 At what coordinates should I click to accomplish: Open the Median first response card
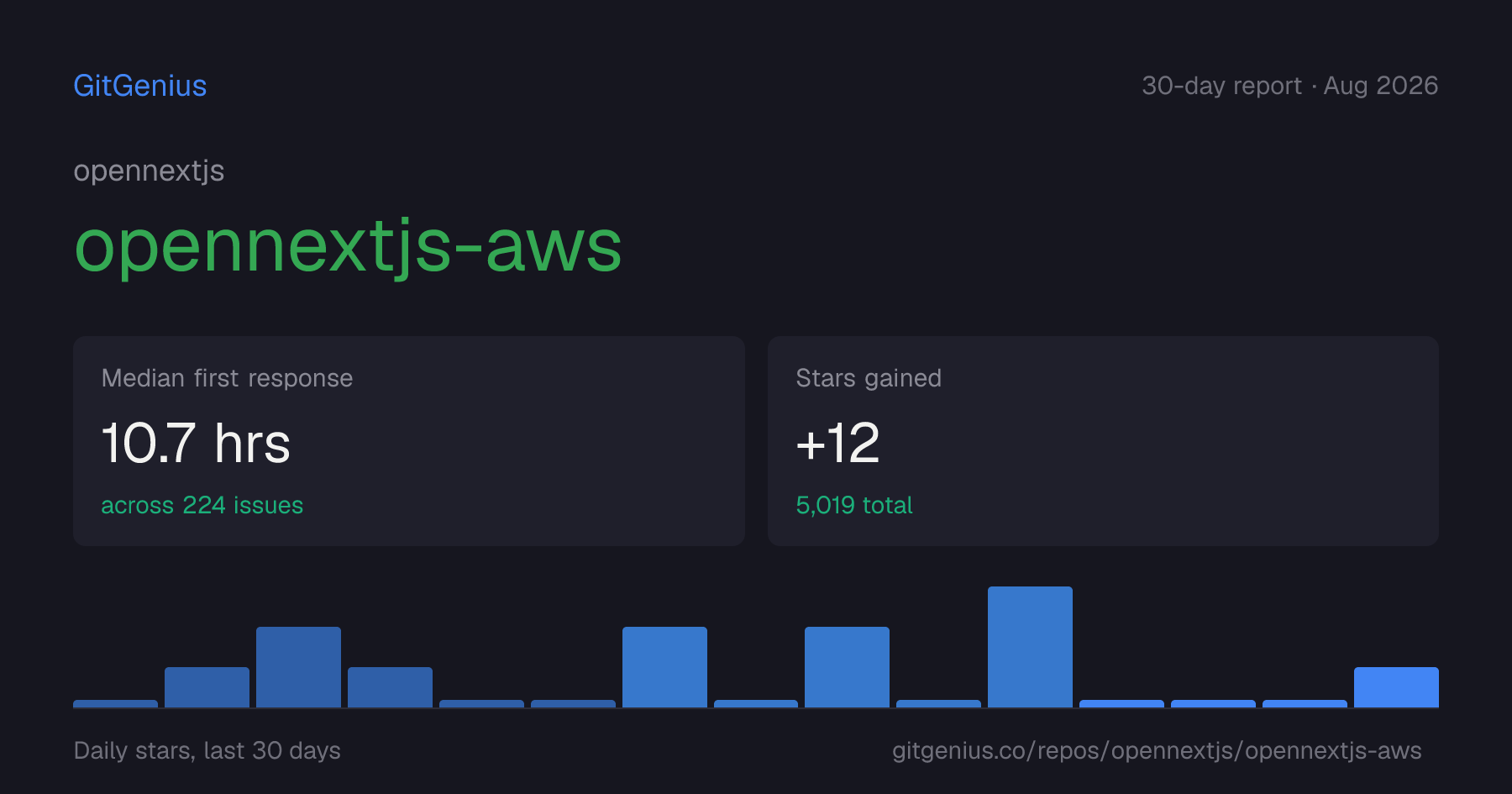pos(409,441)
